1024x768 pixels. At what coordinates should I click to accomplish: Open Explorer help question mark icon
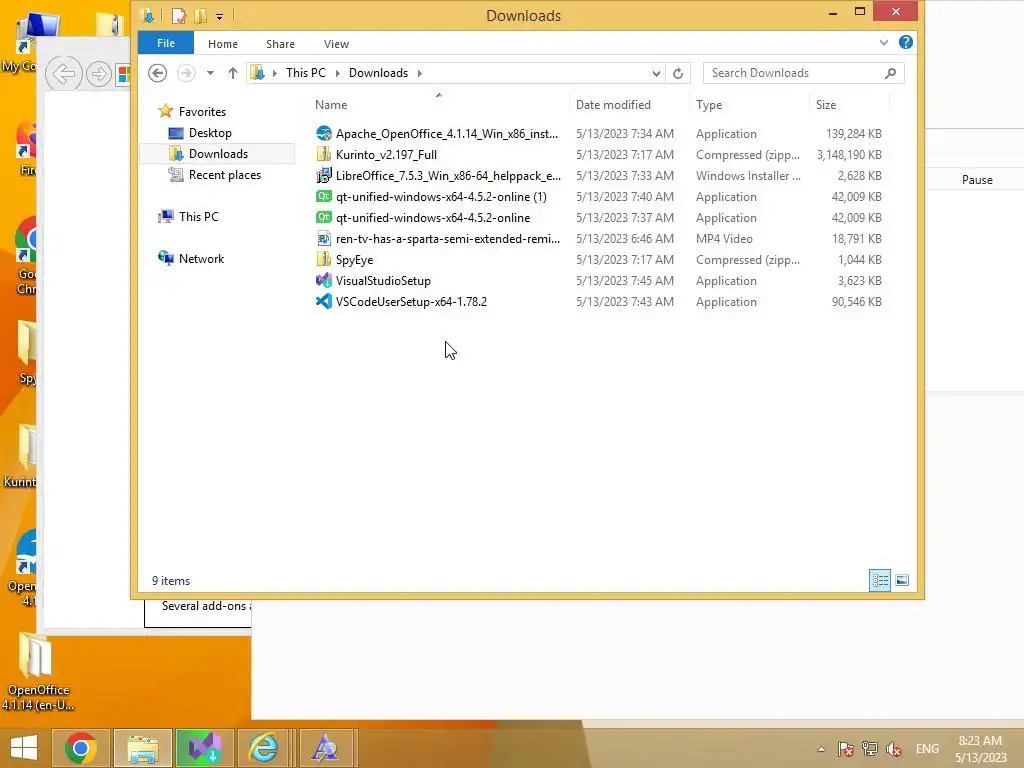pyautogui.click(x=905, y=42)
